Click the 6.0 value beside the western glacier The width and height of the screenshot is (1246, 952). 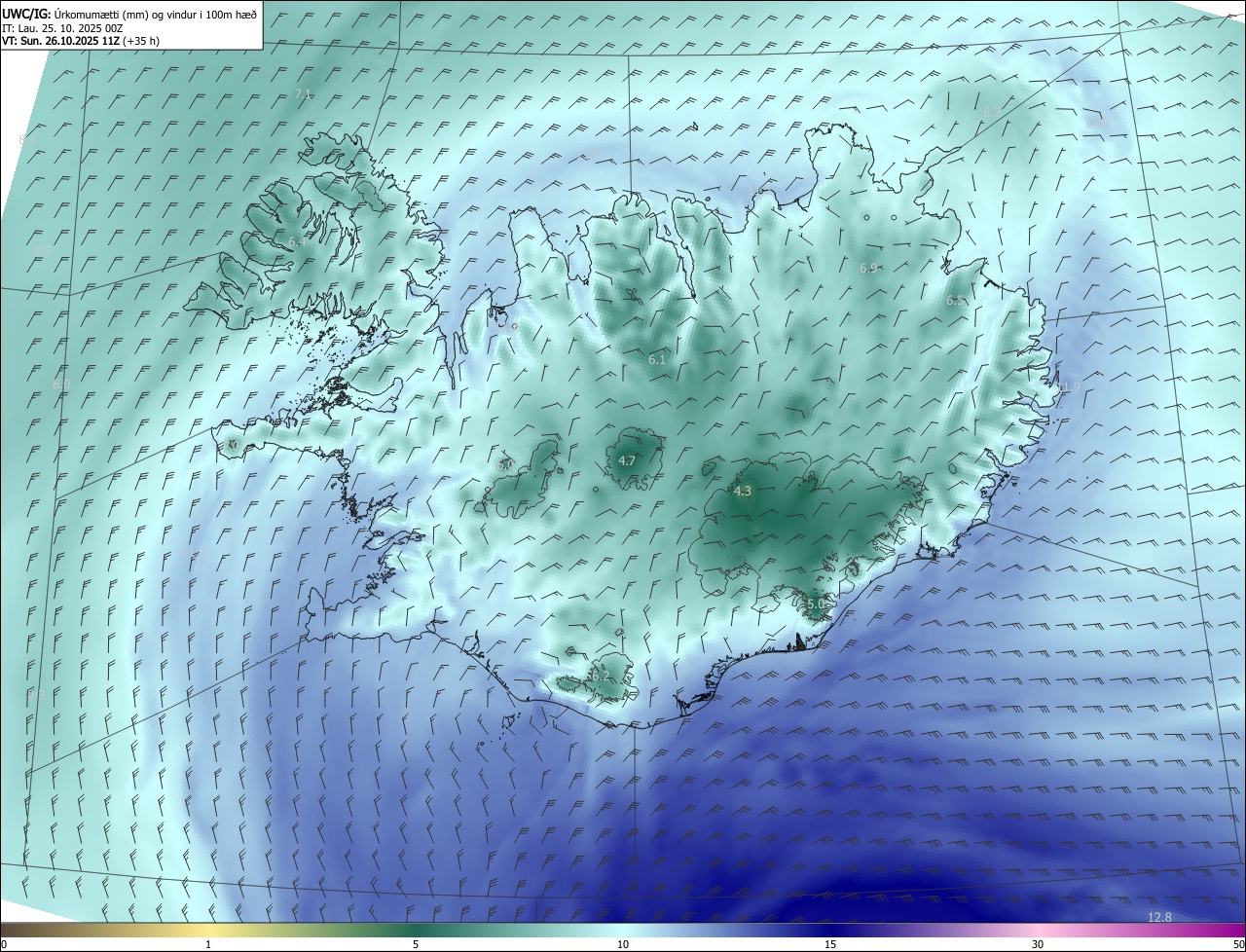click(x=505, y=465)
